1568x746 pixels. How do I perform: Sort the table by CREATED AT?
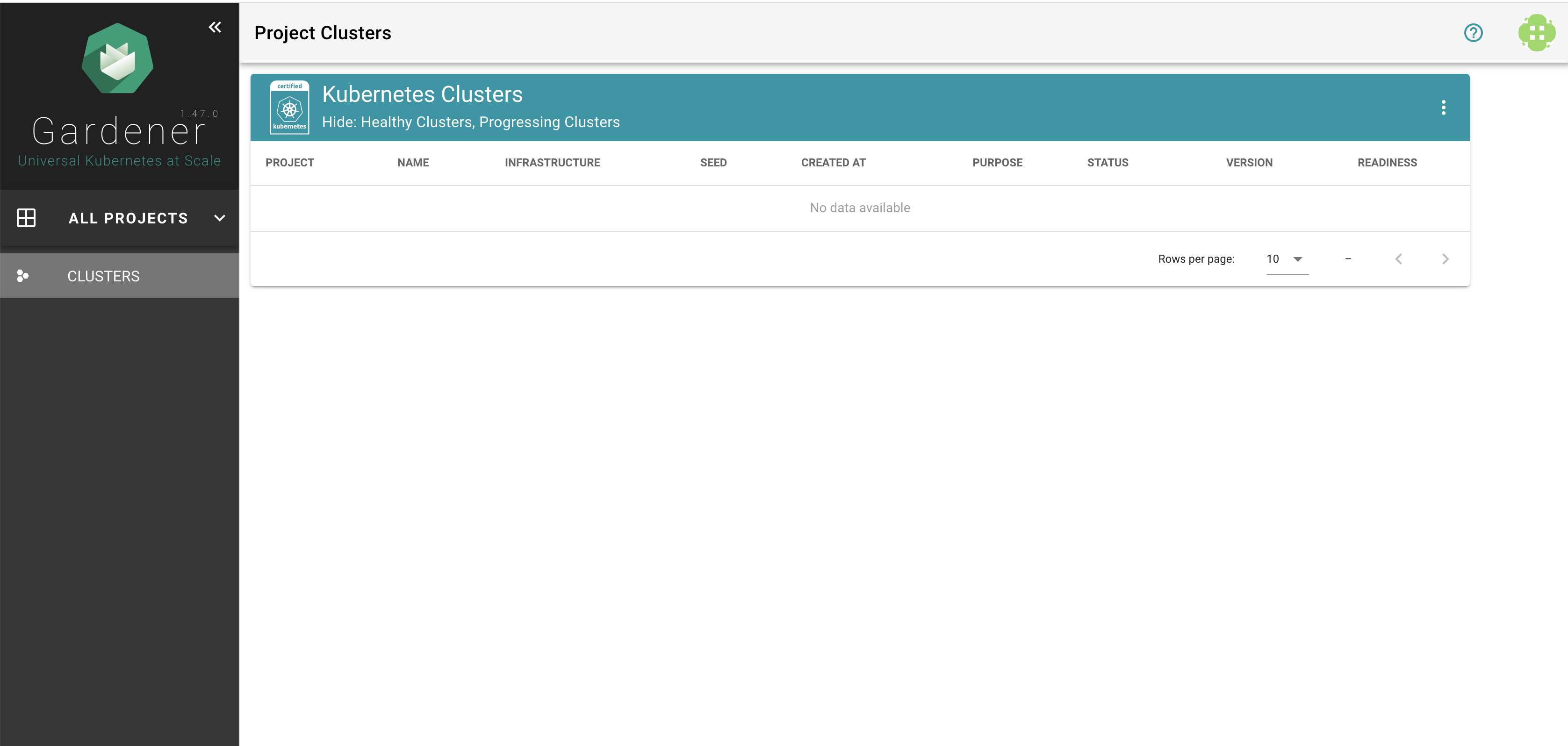[833, 163]
